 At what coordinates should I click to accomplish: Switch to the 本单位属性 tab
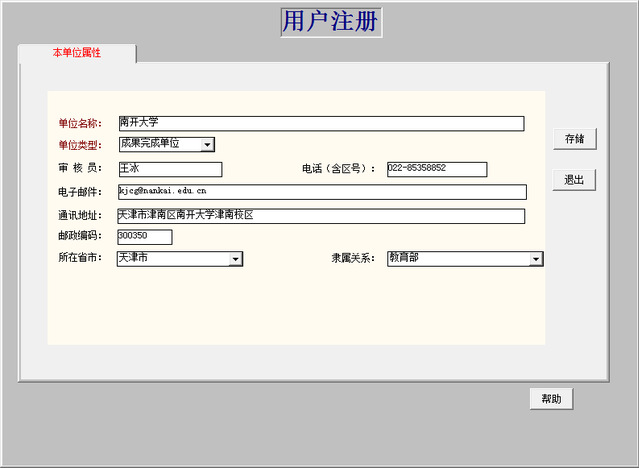[x=77, y=53]
